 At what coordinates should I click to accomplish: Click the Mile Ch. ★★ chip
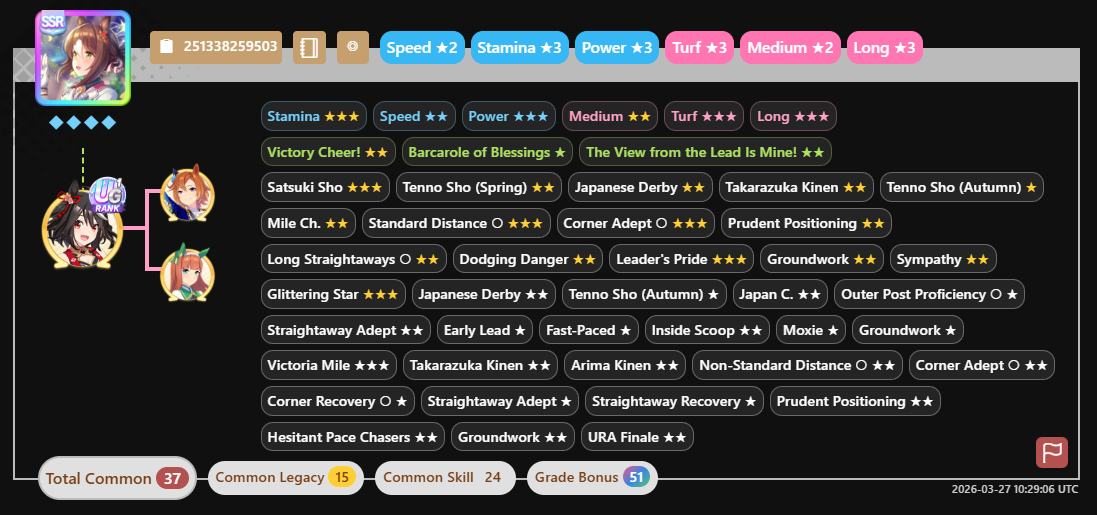pyautogui.click(x=308, y=223)
